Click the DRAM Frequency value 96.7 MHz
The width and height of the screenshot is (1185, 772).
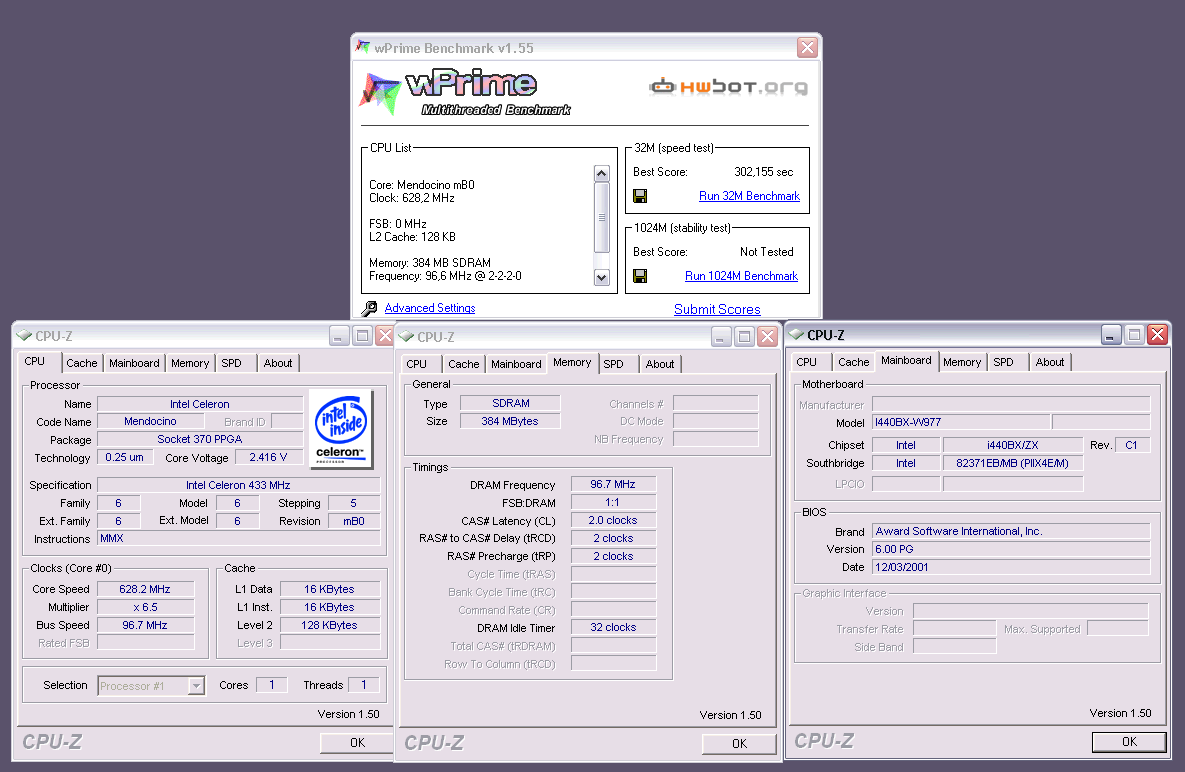point(613,484)
